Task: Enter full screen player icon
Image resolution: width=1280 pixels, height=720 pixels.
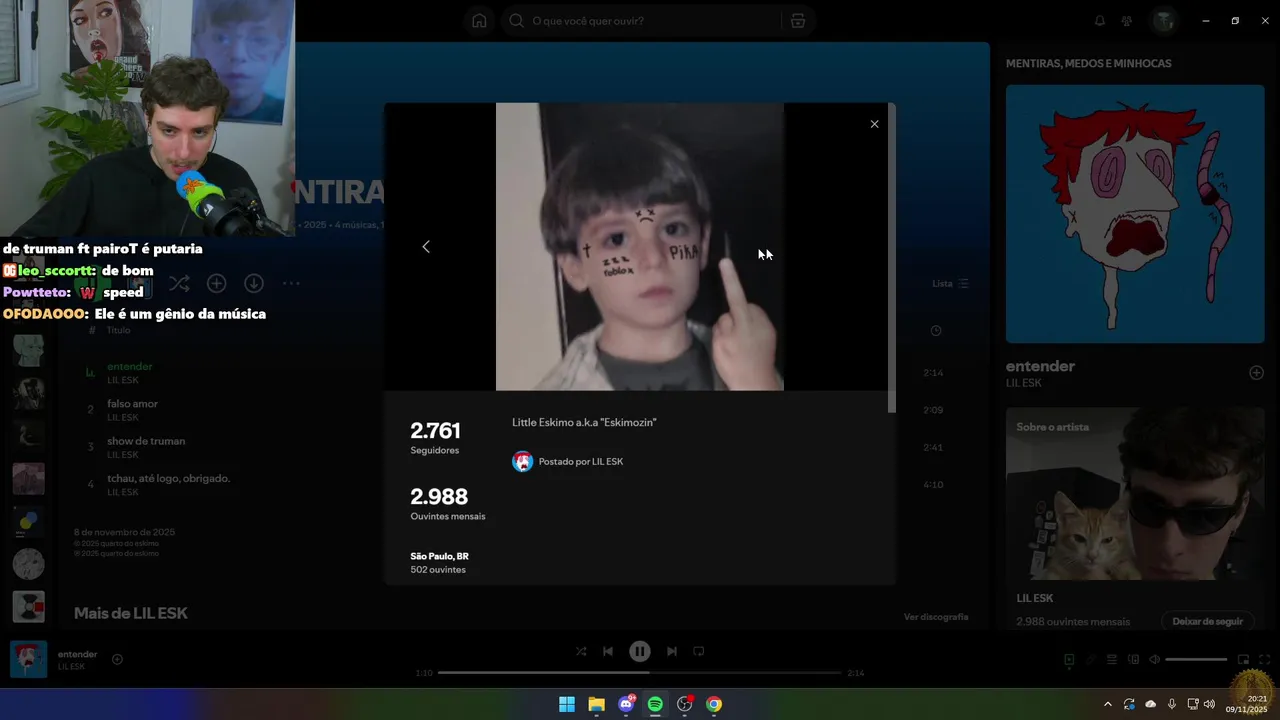Action: (1264, 660)
